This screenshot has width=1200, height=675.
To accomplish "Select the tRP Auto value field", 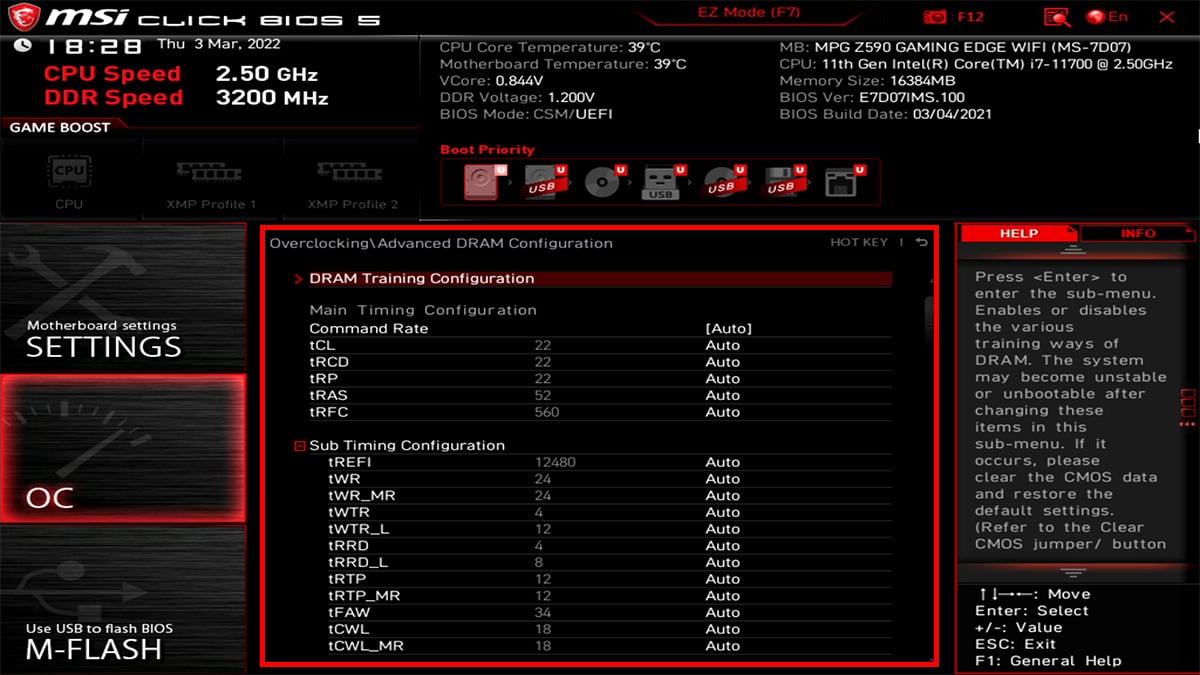I will tap(723, 379).
